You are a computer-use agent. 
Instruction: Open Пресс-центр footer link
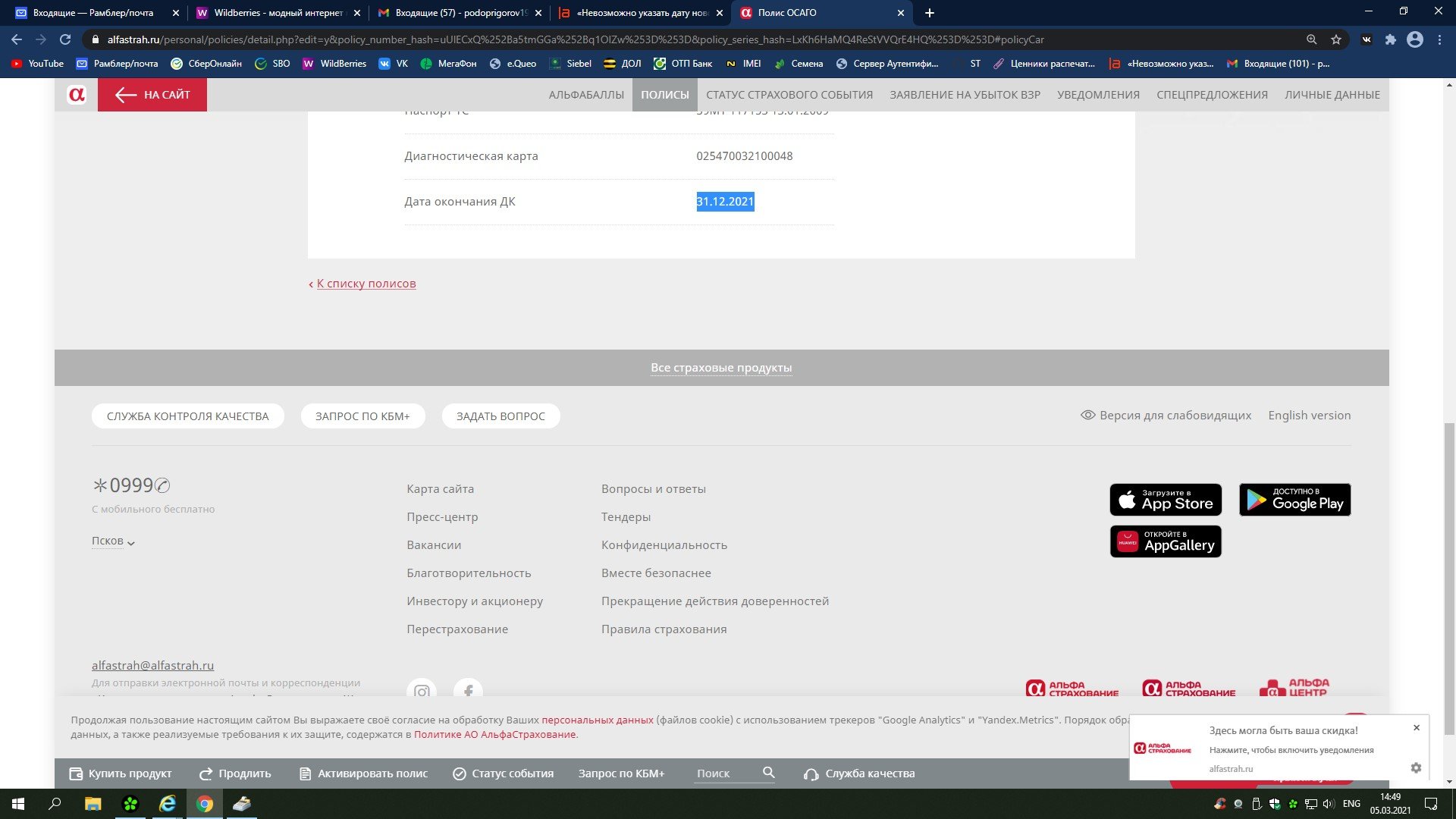(442, 517)
